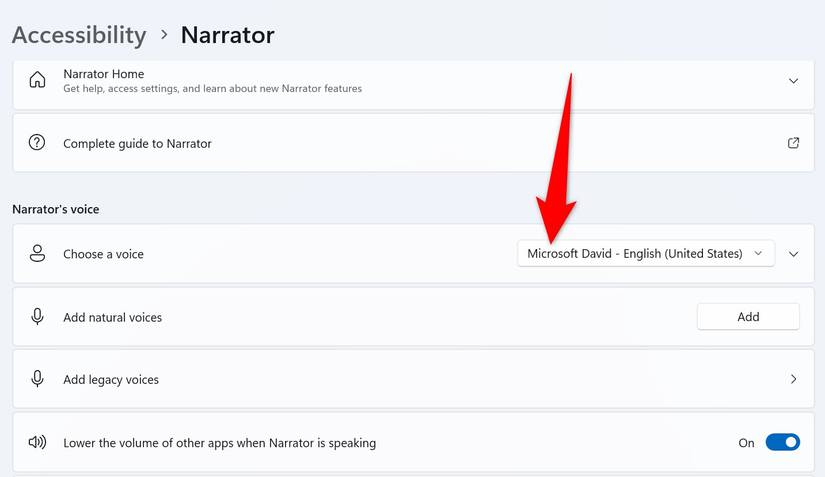Open the Microsoft David voice dropdown

pyautogui.click(x=645, y=254)
